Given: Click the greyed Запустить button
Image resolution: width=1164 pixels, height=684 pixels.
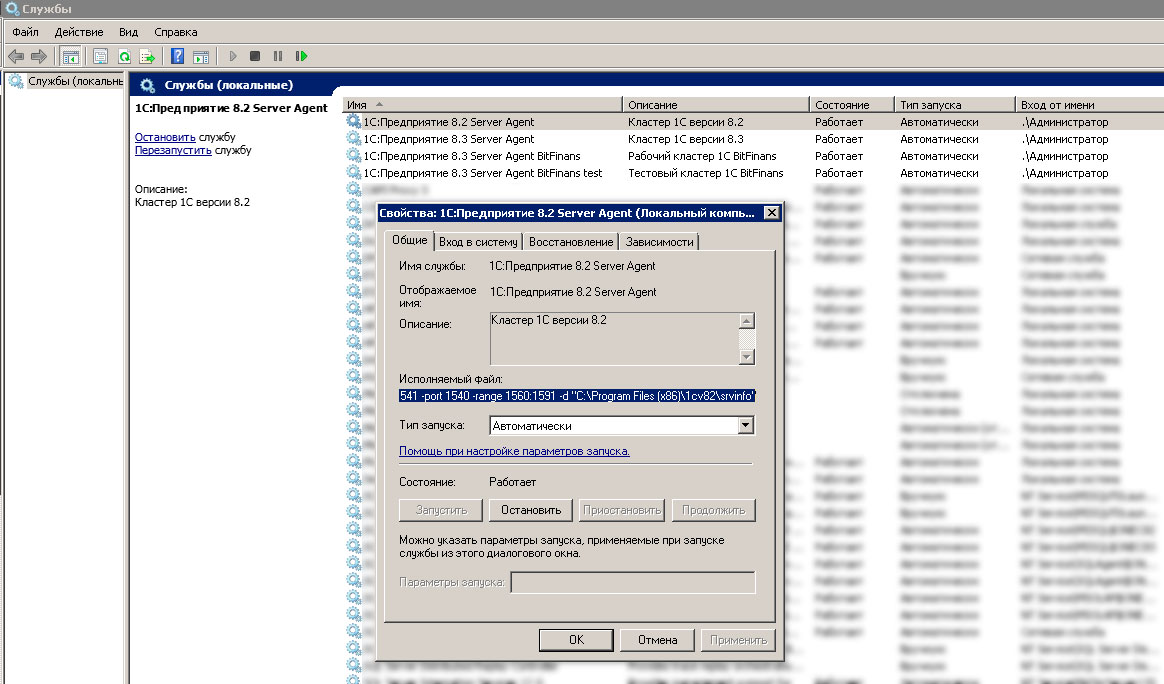Looking at the screenshot, I should (441, 510).
